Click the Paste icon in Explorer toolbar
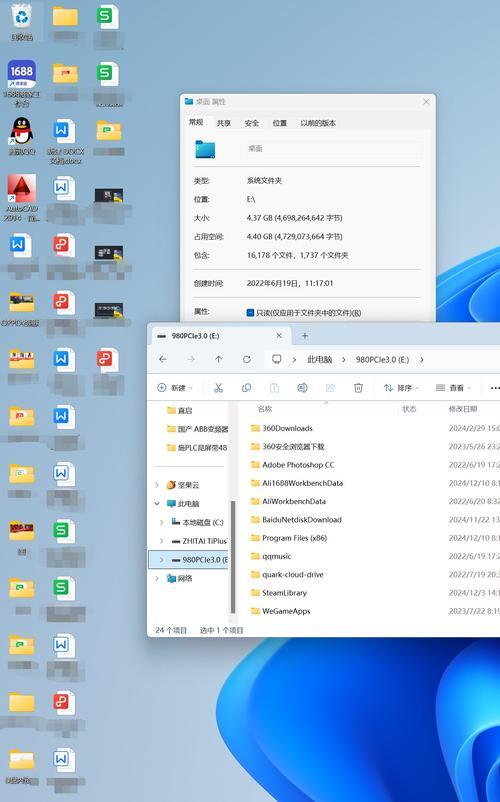 click(275, 388)
